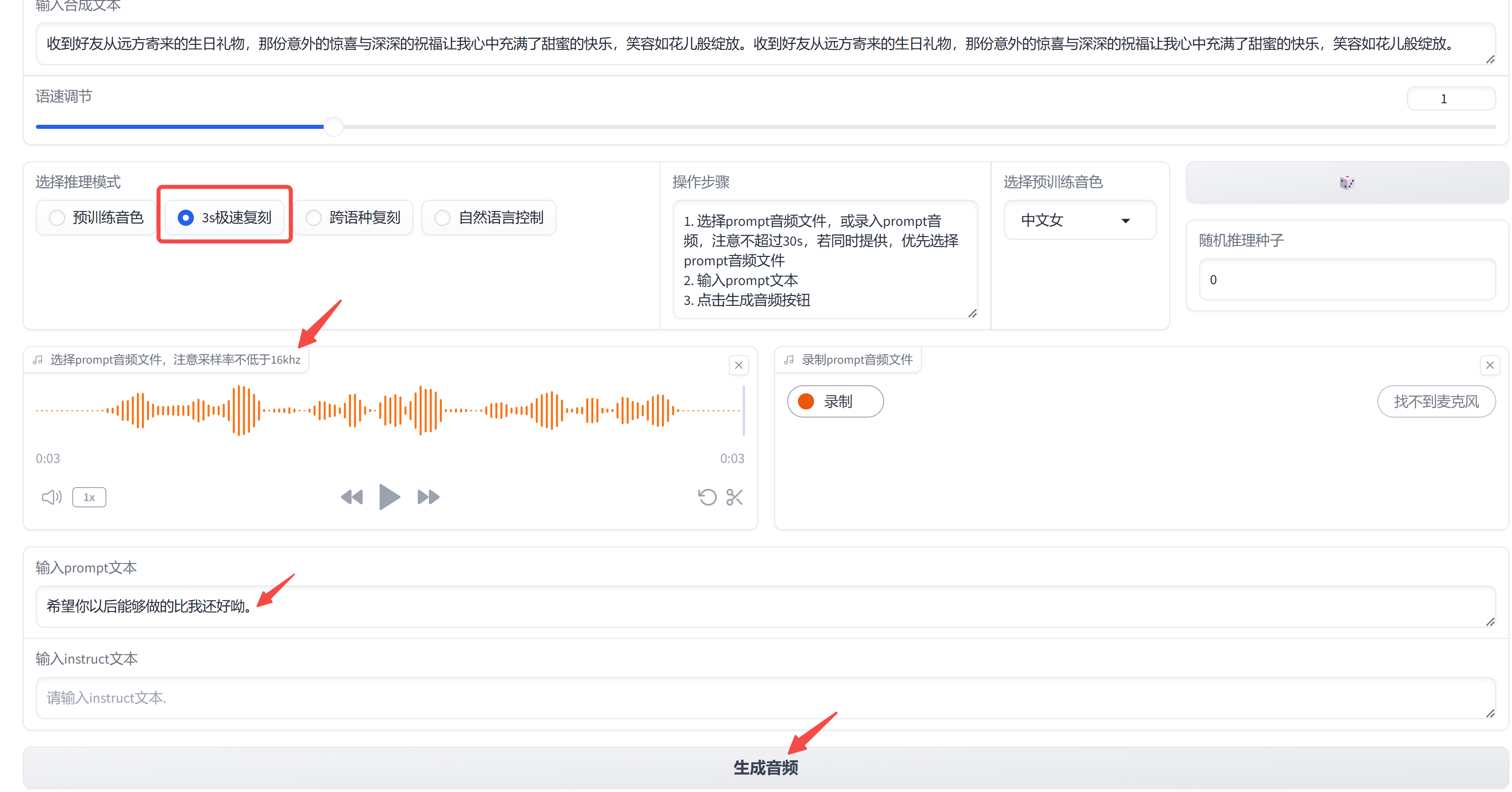Screen dimensions: 1512x792
Task: Open the 中文女 pretrained voice dropdown
Action: click(x=1079, y=220)
